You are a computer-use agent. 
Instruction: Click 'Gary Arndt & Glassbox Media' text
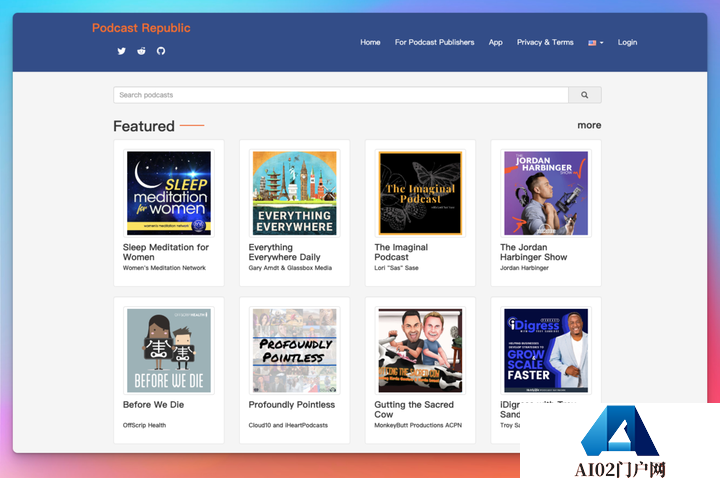coord(290,268)
